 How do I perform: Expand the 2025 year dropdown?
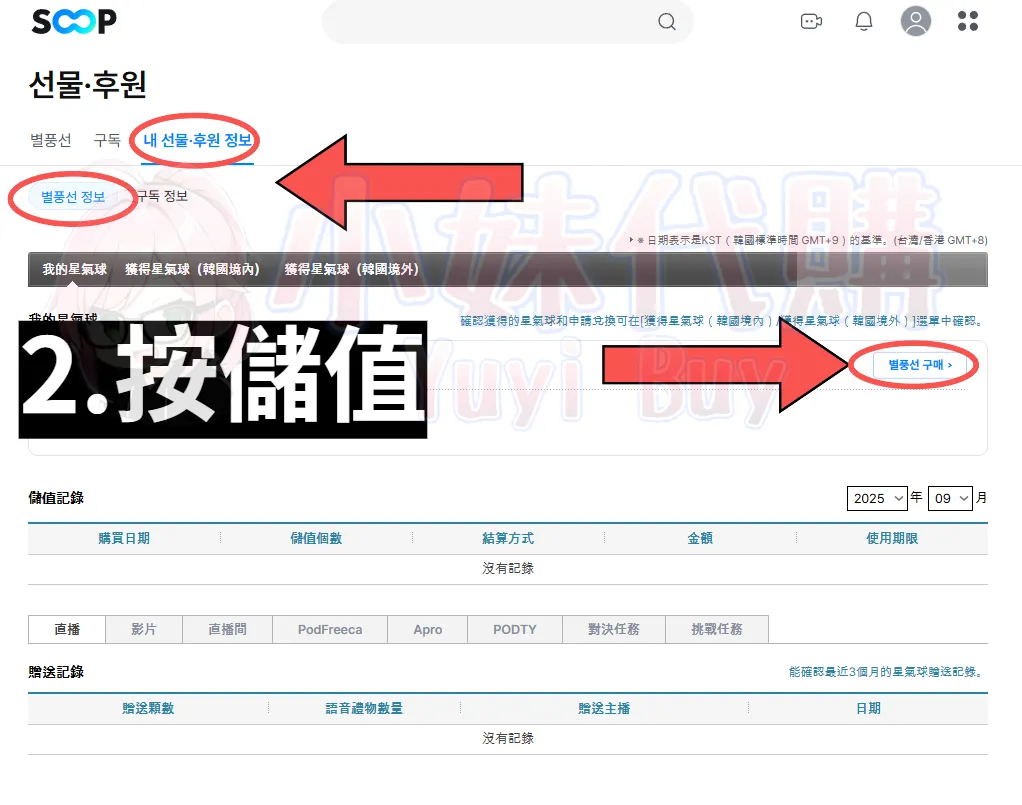877,498
